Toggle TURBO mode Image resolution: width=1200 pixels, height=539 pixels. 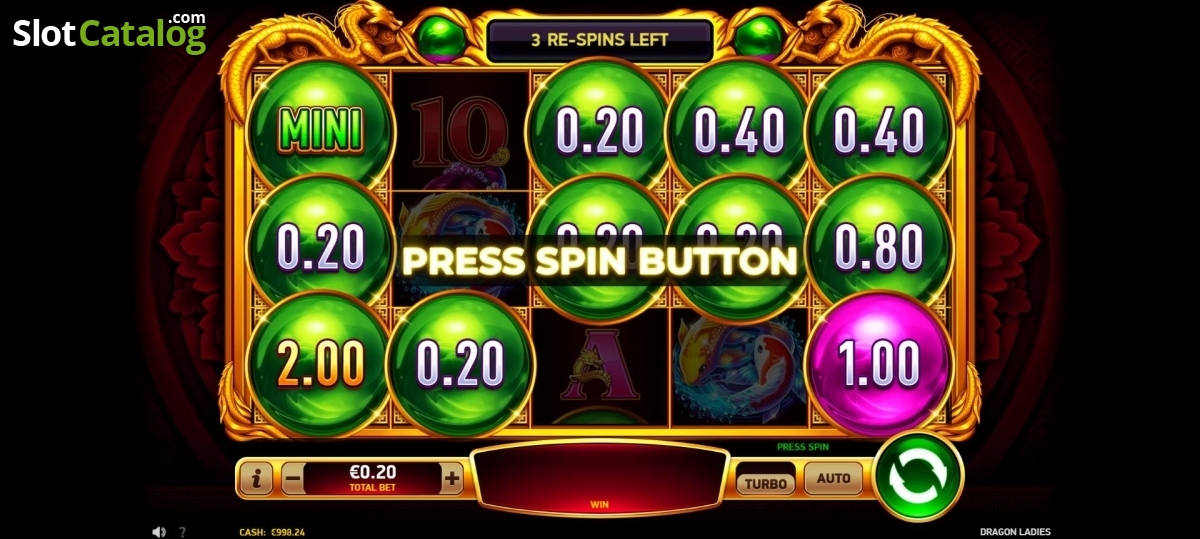click(767, 484)
